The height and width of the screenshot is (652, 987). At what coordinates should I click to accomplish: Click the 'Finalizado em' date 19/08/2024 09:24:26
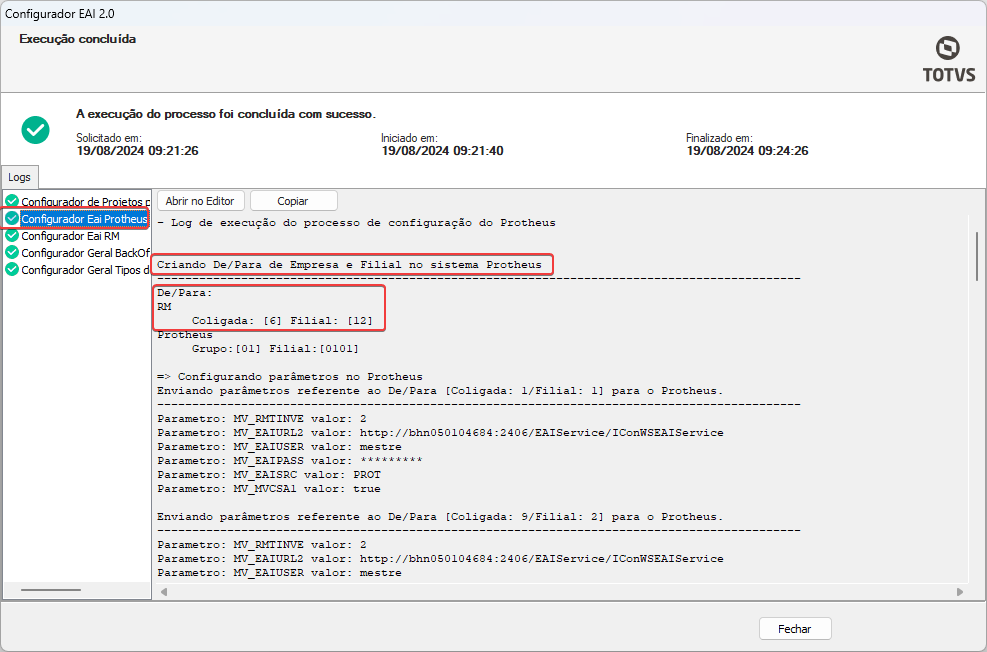tap(747, 151)
